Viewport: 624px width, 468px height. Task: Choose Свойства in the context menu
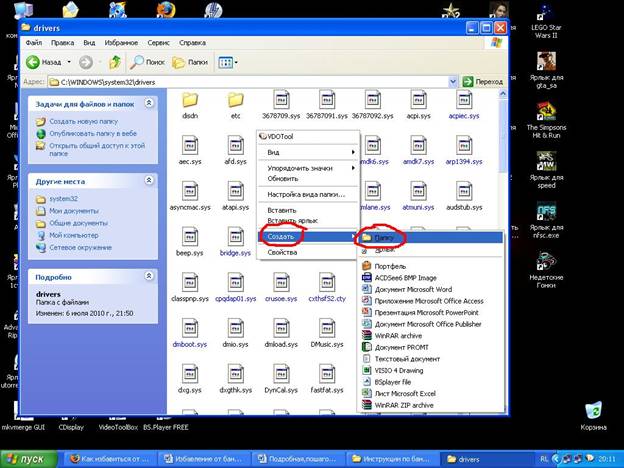coord(282,252)
